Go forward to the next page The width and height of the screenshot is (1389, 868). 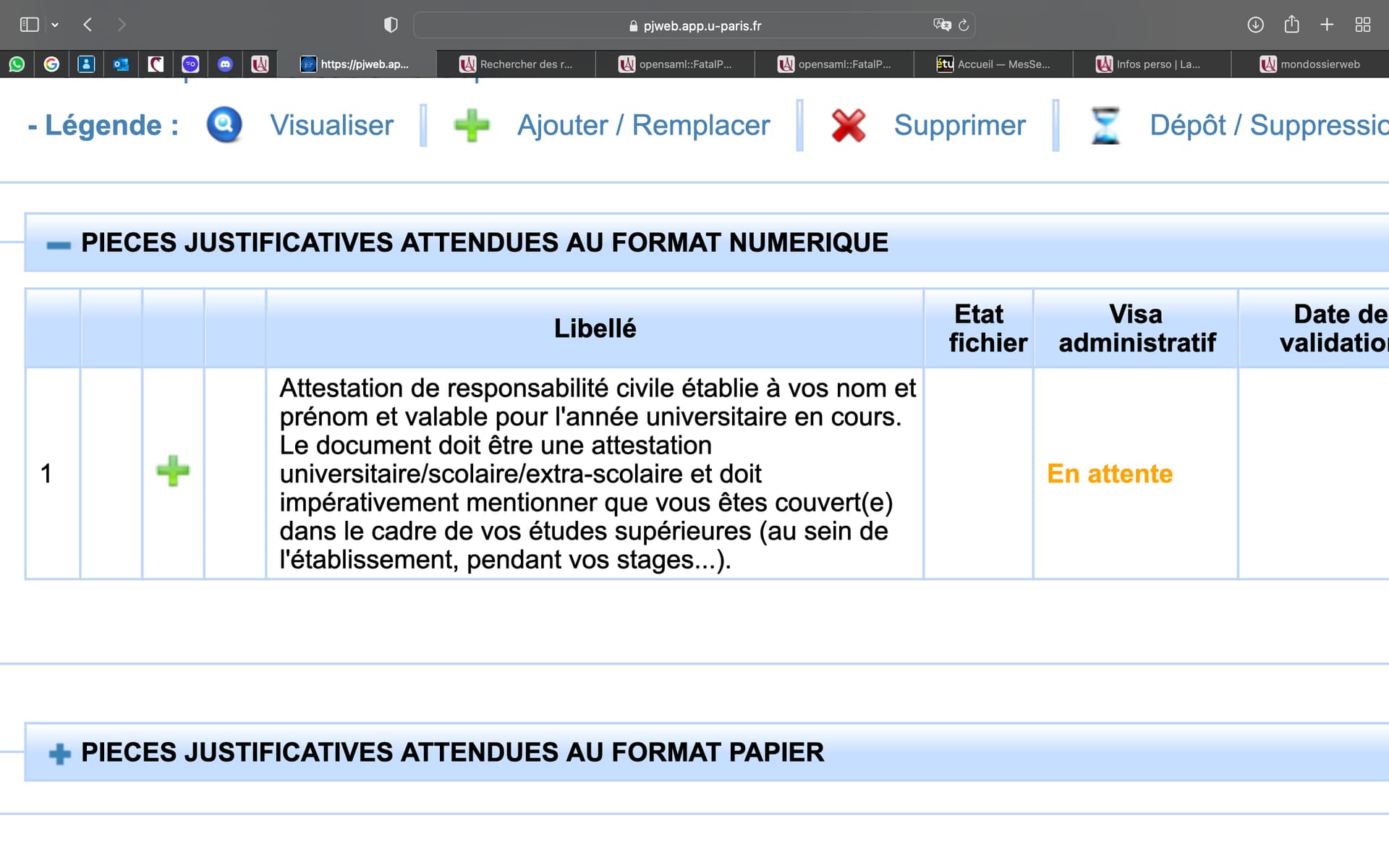[122, 25]
